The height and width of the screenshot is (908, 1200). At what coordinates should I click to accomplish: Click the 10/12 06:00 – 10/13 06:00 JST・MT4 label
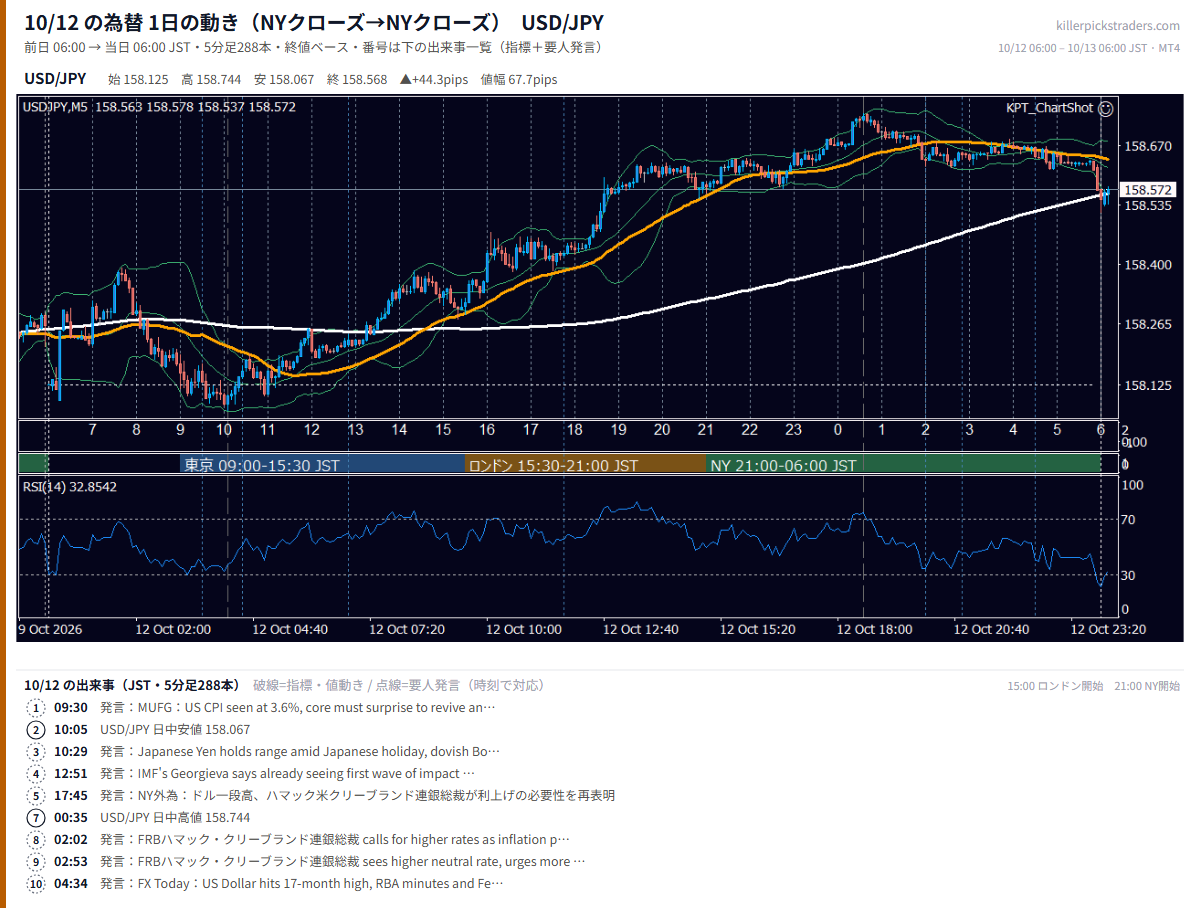(1089, 48)
